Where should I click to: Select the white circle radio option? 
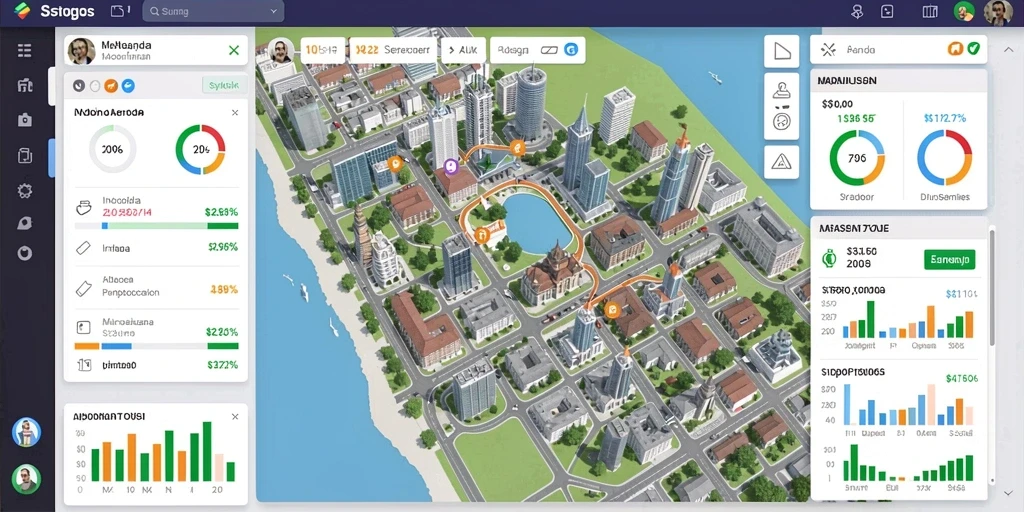95,85
